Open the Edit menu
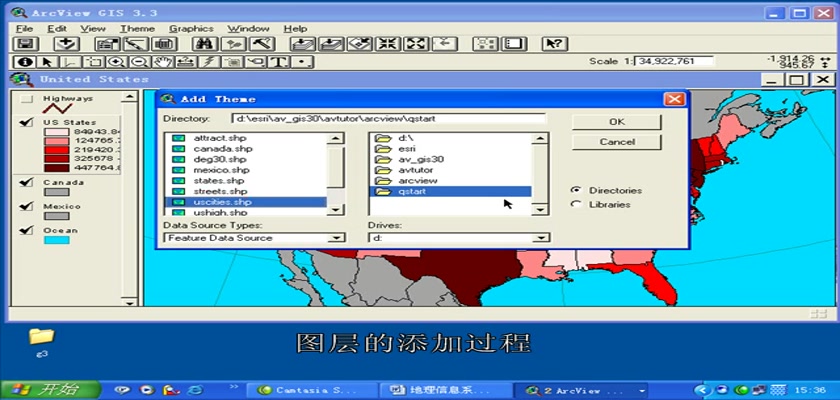The image size is (840, 400). pyautogui.click(x=57, y=28)
